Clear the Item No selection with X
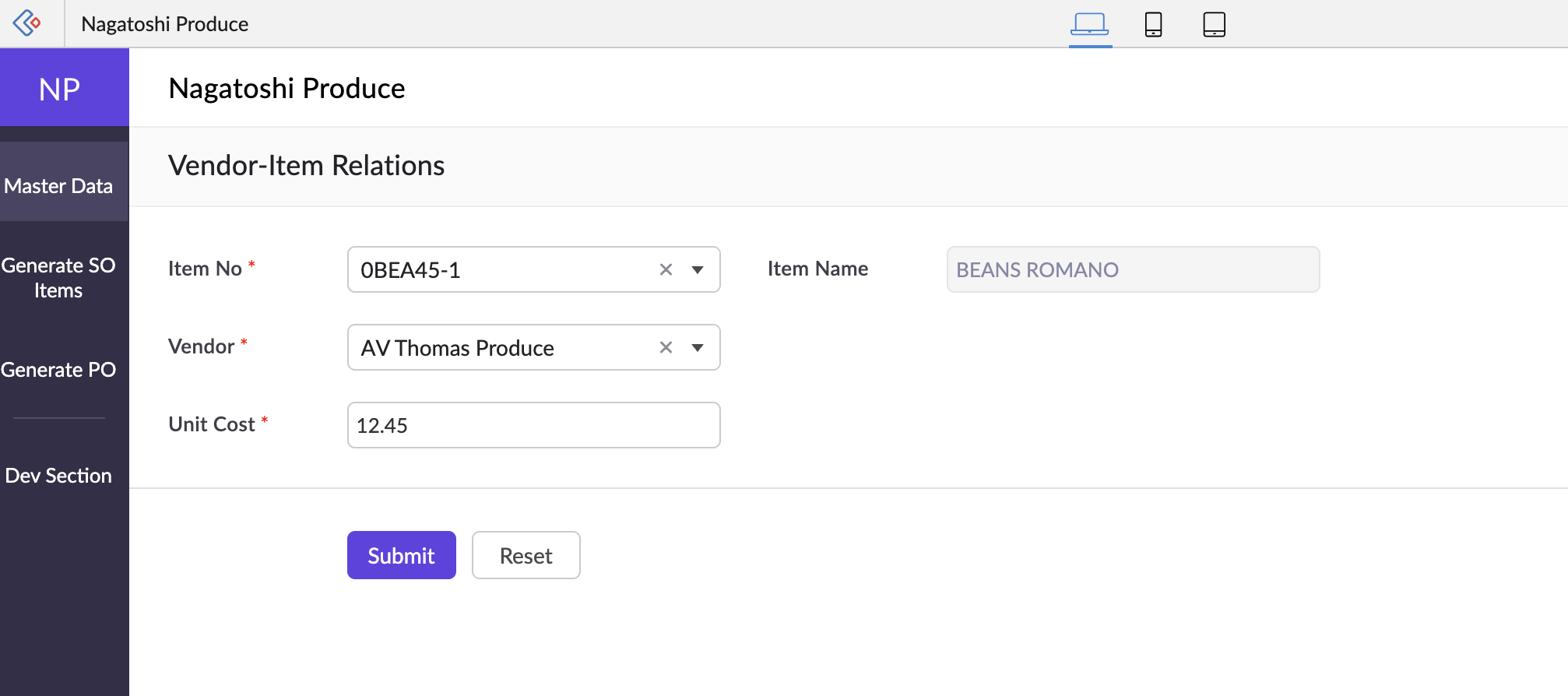Viewport: 1568px width, 696px height. point(666,270)
